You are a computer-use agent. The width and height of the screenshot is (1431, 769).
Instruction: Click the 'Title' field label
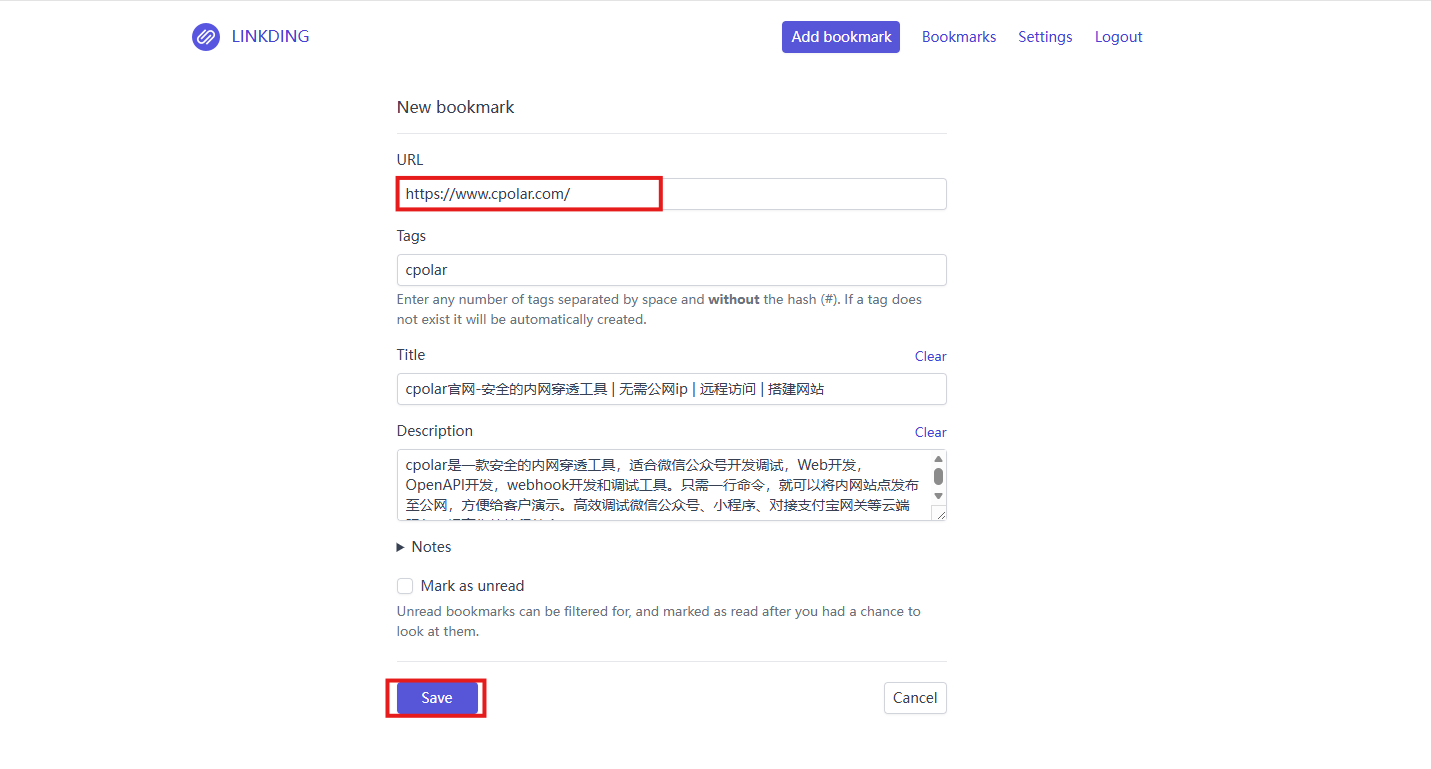click(411, 355)
